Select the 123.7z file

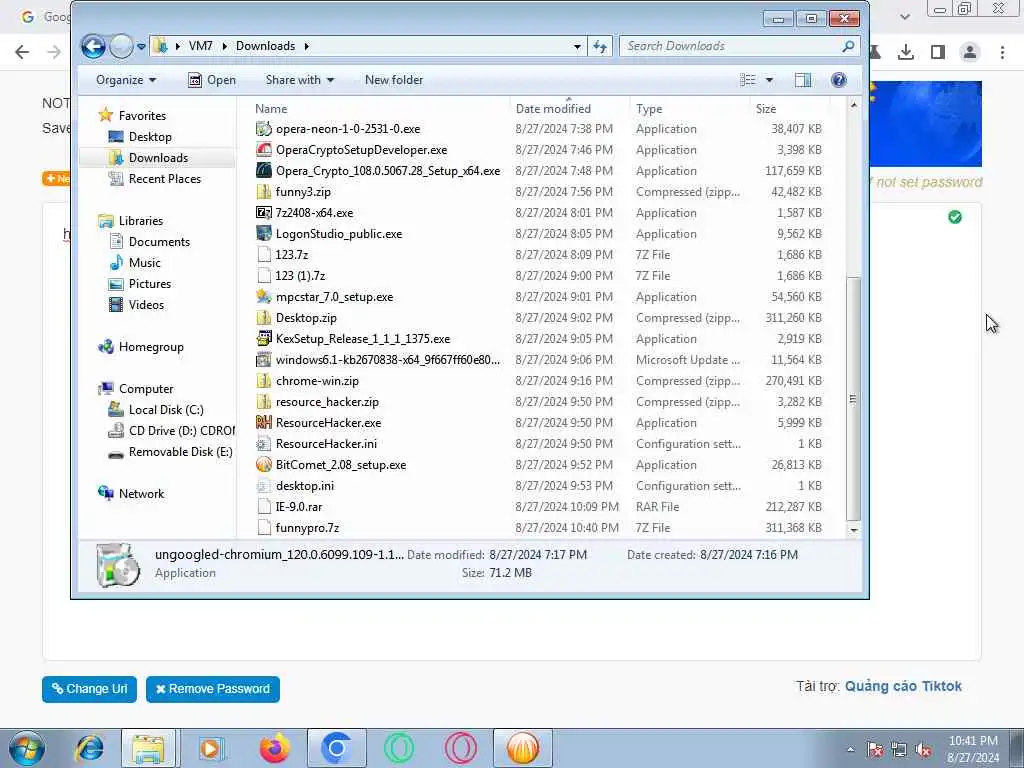coord(291,255)
